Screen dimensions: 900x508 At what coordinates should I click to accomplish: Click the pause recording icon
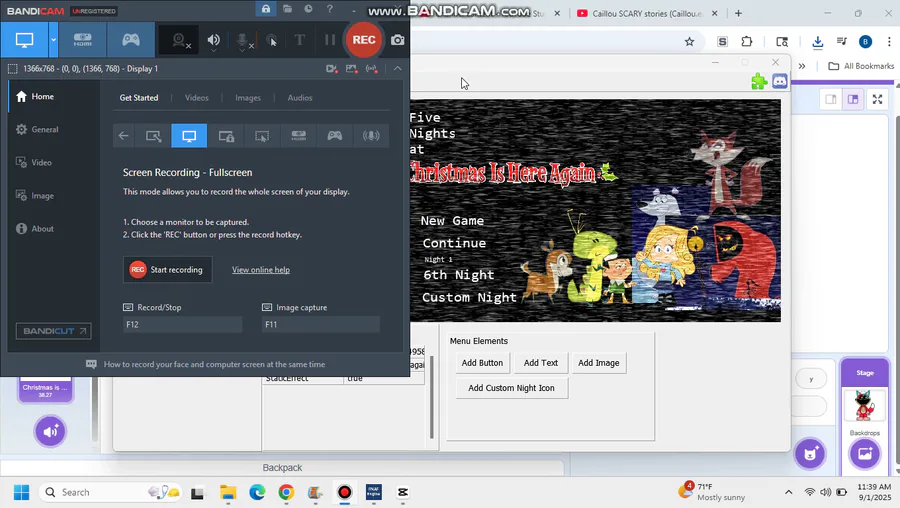329,40
